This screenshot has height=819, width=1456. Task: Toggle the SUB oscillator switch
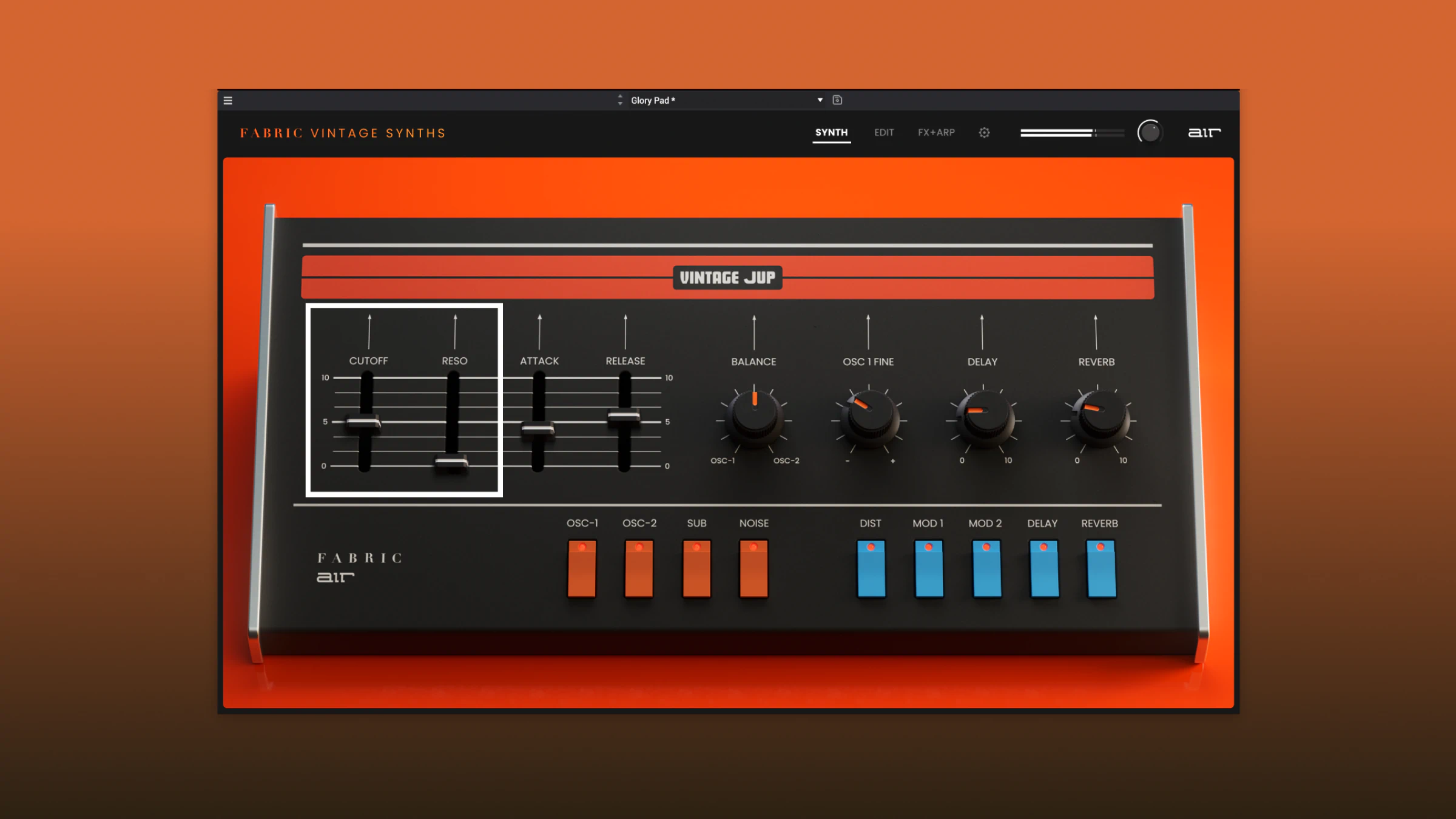(x=696, y=568)
